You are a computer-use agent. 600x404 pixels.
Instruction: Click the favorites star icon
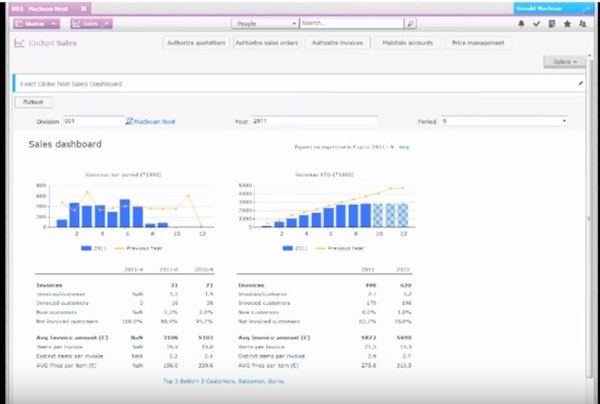click(x=567, y=22)
